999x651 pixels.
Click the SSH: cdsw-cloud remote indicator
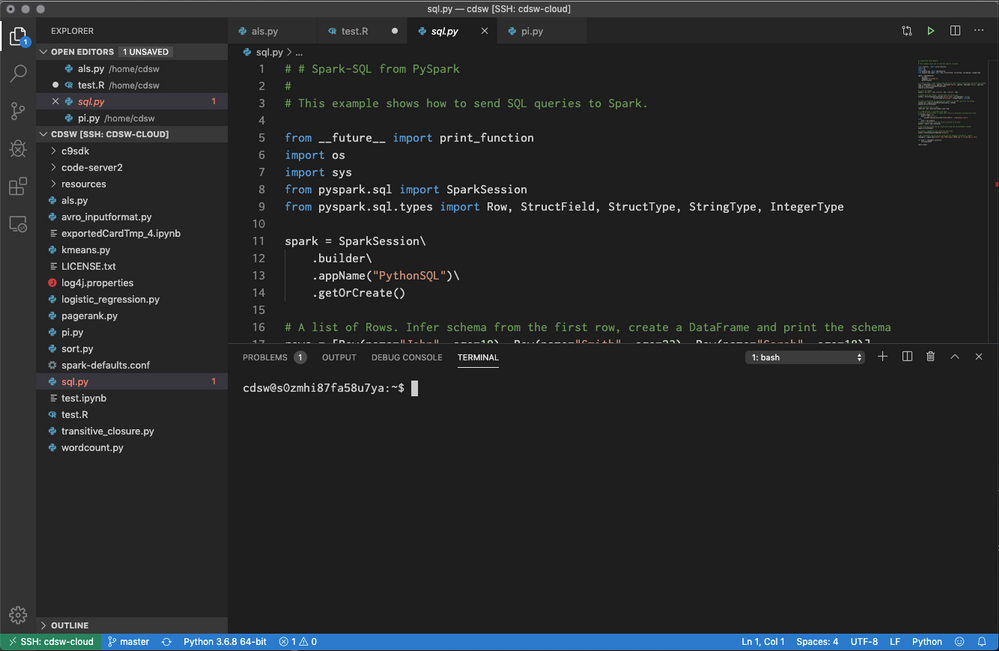[50, 642]
